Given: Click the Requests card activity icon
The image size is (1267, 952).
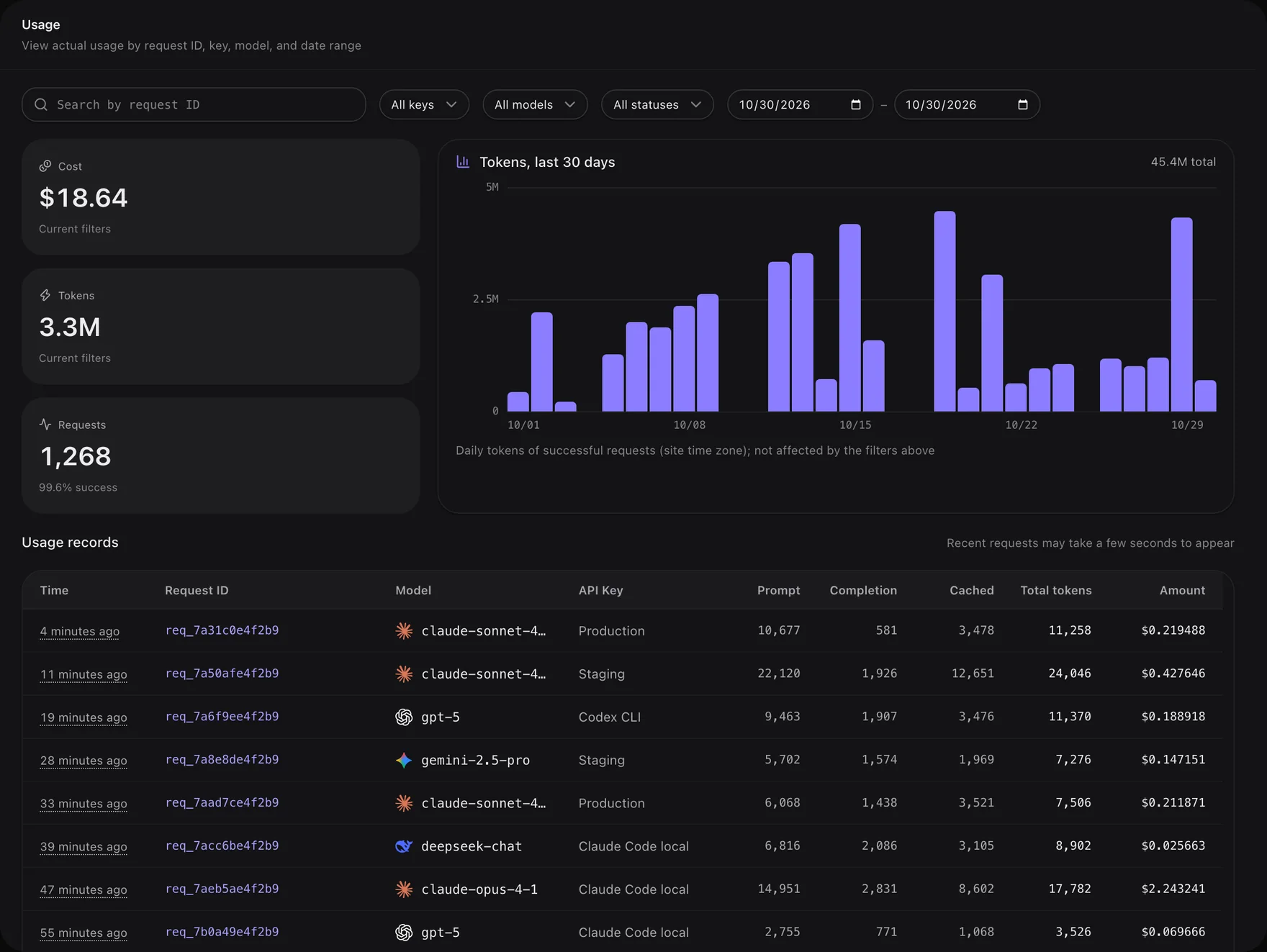Looking at the screenshot, I should [x=45, y=425].
